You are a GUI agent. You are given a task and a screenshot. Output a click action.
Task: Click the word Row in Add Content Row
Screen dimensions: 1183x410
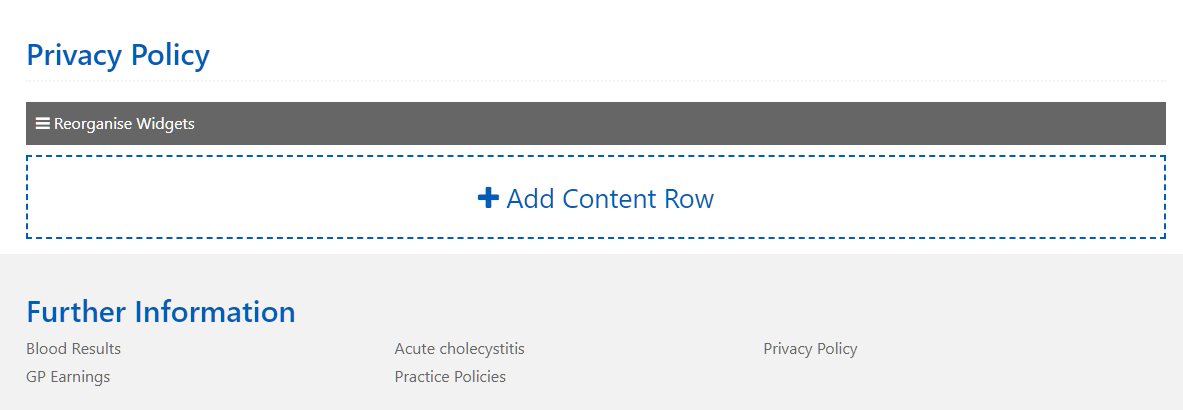689,198
